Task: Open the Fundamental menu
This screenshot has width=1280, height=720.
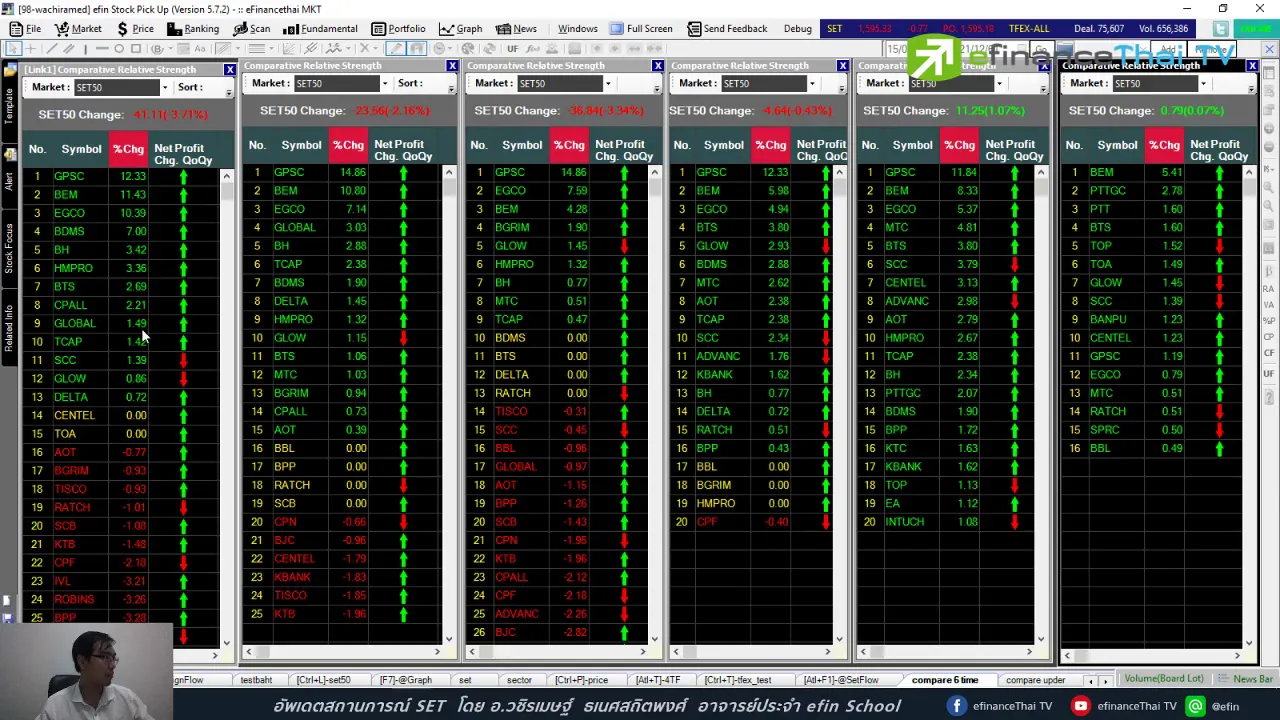Action: (x=321, y=29)
